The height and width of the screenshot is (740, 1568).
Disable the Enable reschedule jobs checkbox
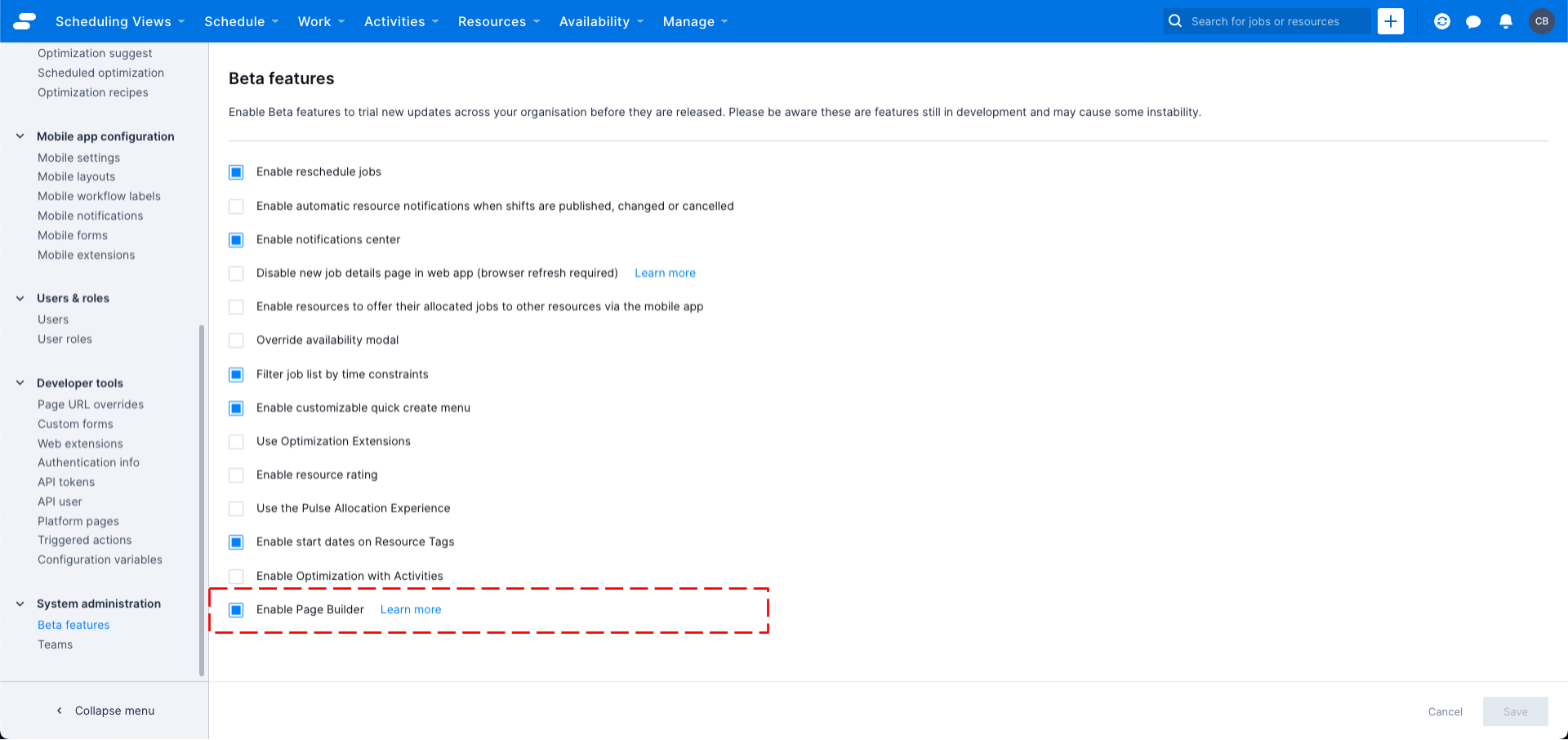coord(236,172)
